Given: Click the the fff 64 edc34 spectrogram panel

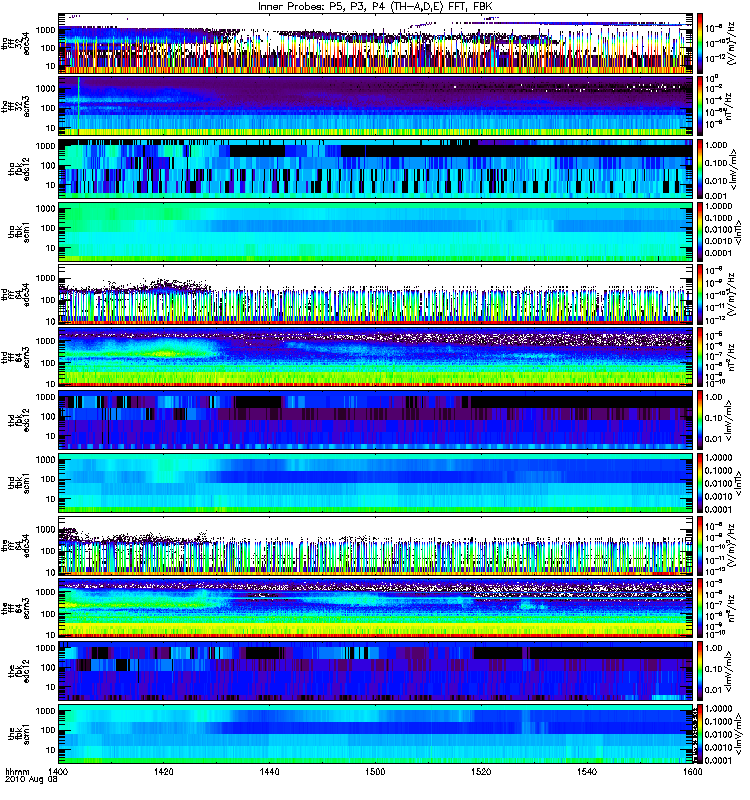Looking at the screenshot, I should pos(376,545).
